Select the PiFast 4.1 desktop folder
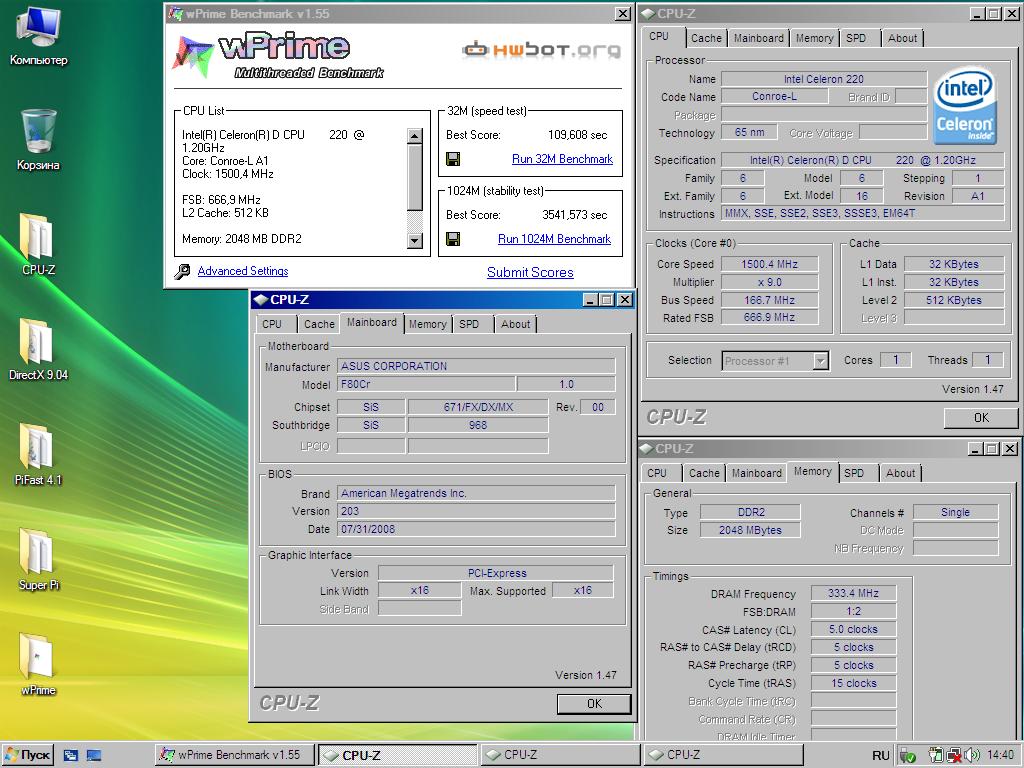Viewport: 1024px width, 768px height. coord(39,455)
